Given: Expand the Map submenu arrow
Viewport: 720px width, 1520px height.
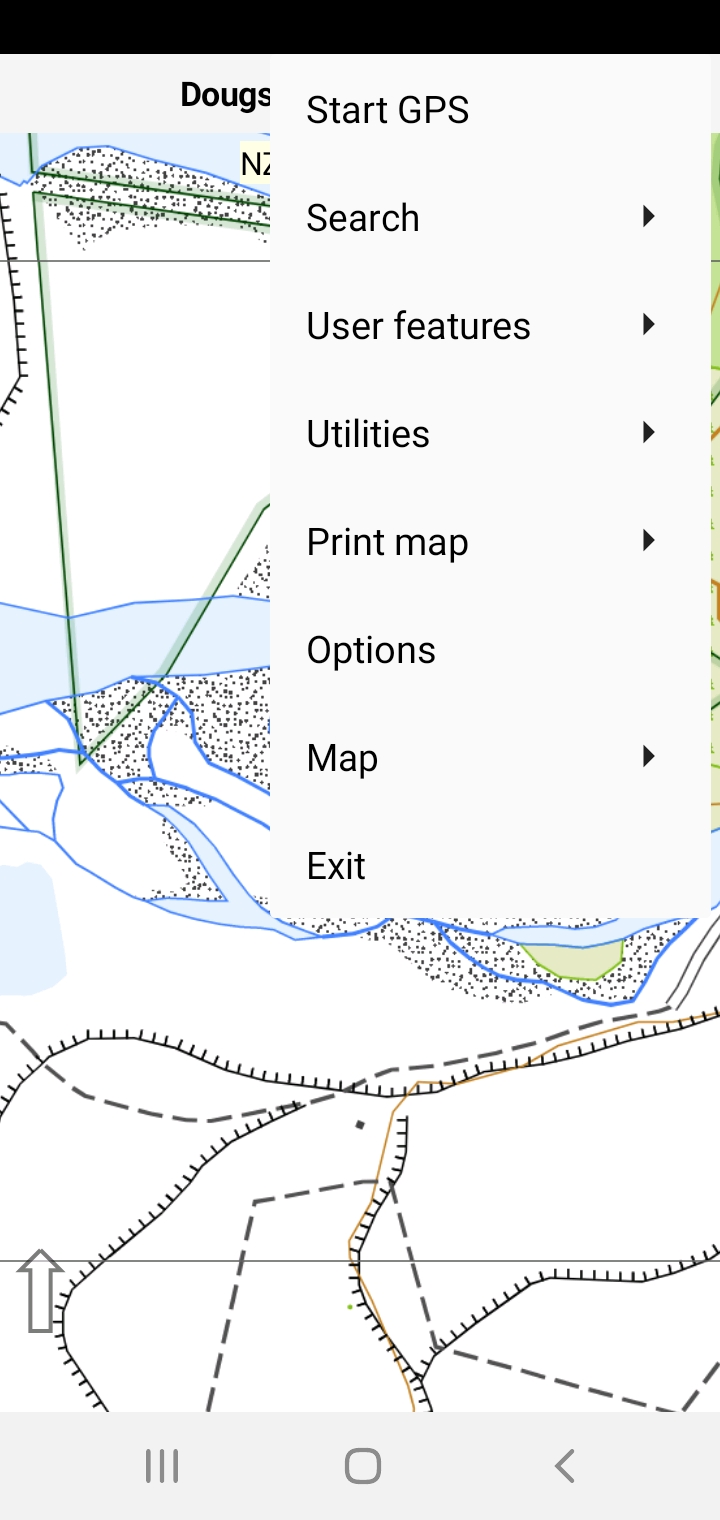Looking at the screenshot, I should click(649, 757).
